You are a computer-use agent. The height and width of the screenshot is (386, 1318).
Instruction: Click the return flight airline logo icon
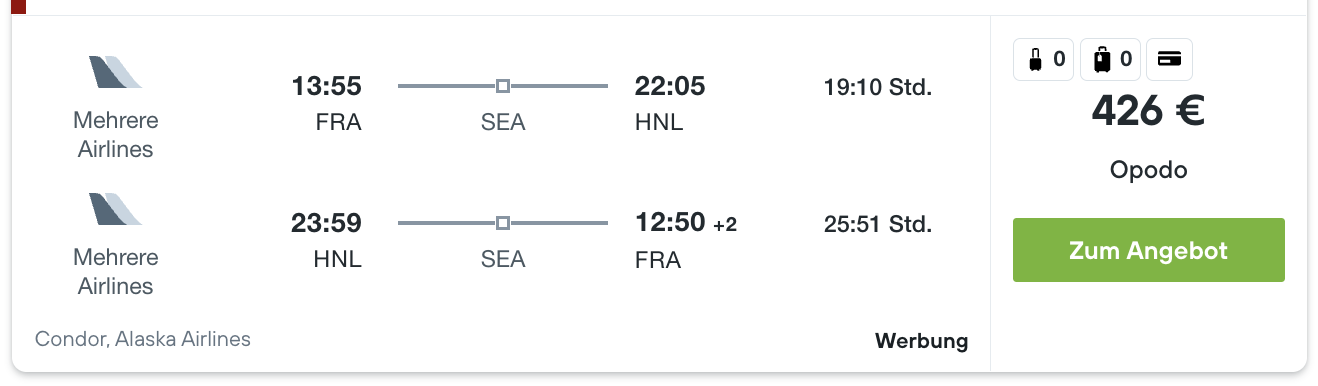coord(116,209)
